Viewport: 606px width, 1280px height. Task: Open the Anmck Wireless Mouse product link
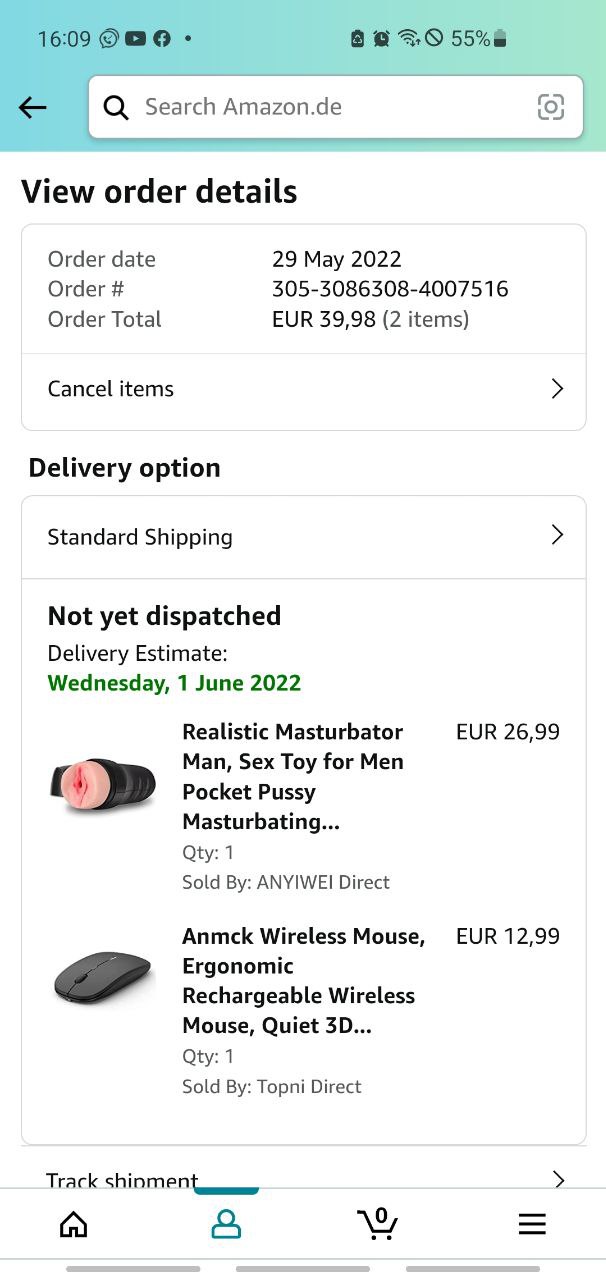pos(303,981)
